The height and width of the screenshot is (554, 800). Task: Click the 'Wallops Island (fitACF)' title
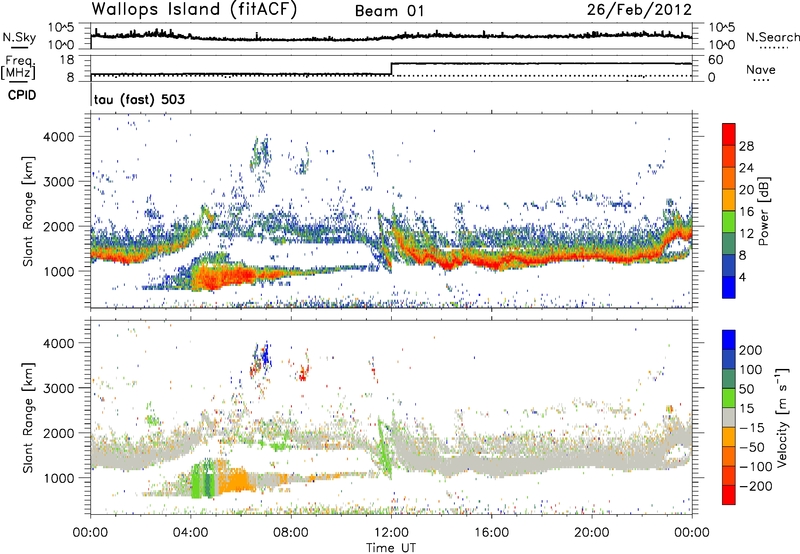point(194,10)
